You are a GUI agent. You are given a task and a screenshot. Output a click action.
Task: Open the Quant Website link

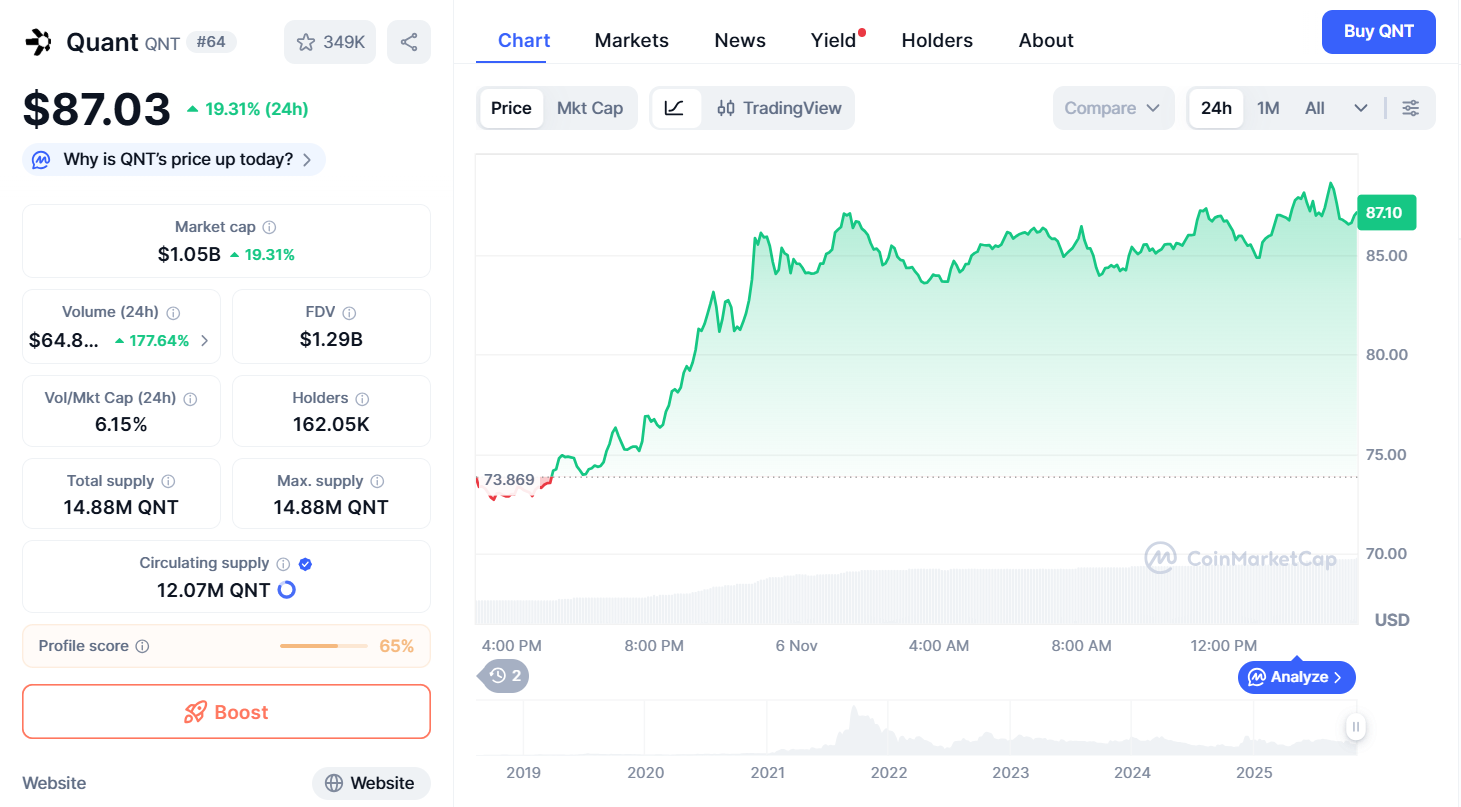click(371, 783)
